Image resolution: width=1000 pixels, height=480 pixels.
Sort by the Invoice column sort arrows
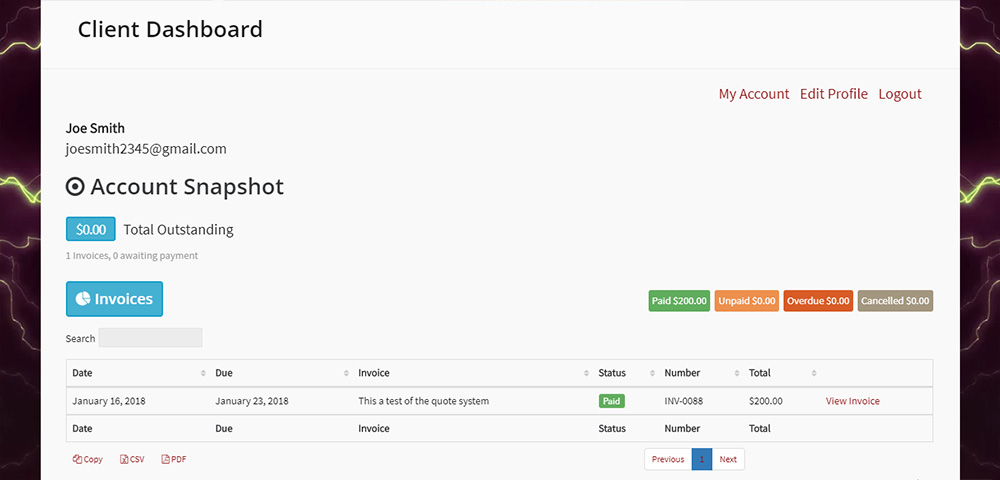(586, 373)
